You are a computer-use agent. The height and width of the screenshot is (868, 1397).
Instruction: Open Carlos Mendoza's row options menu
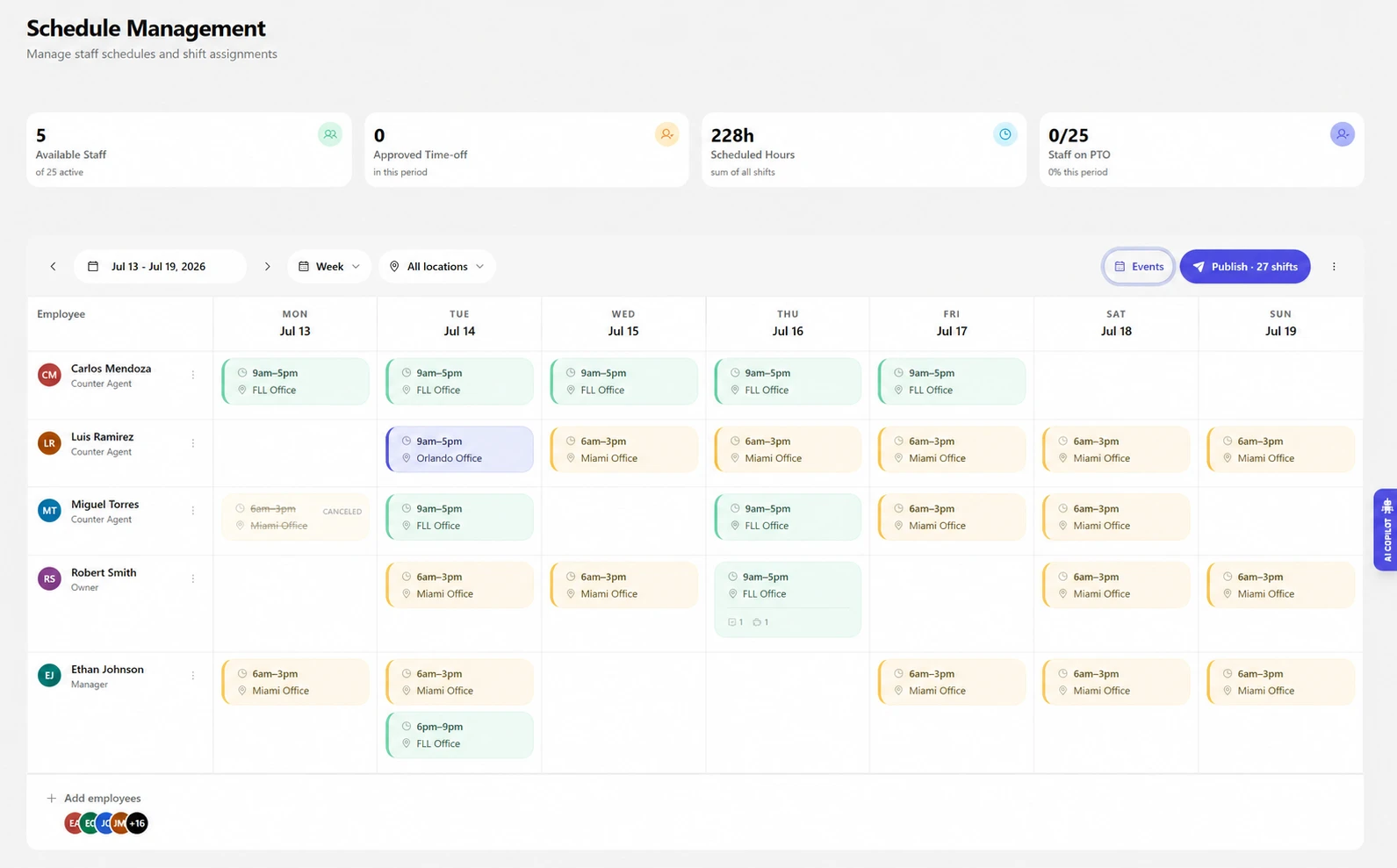193,375
